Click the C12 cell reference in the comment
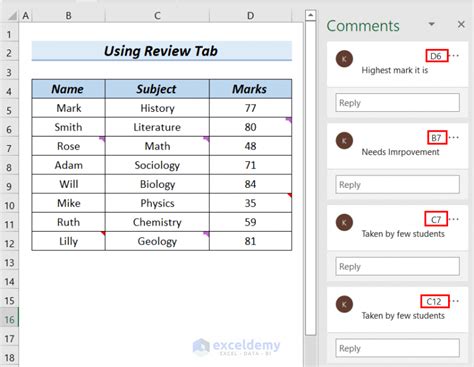Viewport: 474px width, 367px height. click(435, 301)
